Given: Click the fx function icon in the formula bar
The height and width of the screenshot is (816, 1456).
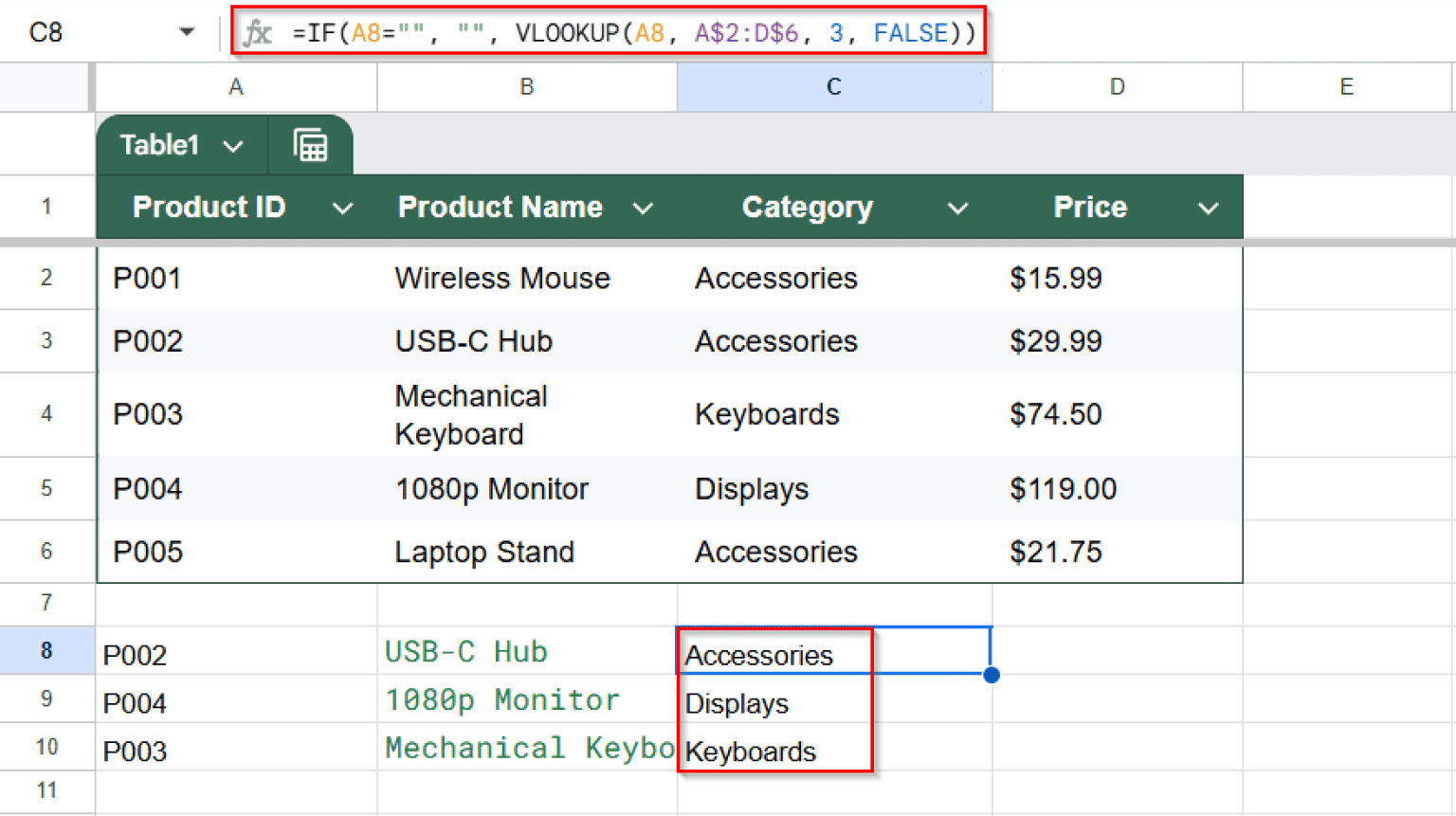Looking at the screenshot, I should click(x=257, y=31).
